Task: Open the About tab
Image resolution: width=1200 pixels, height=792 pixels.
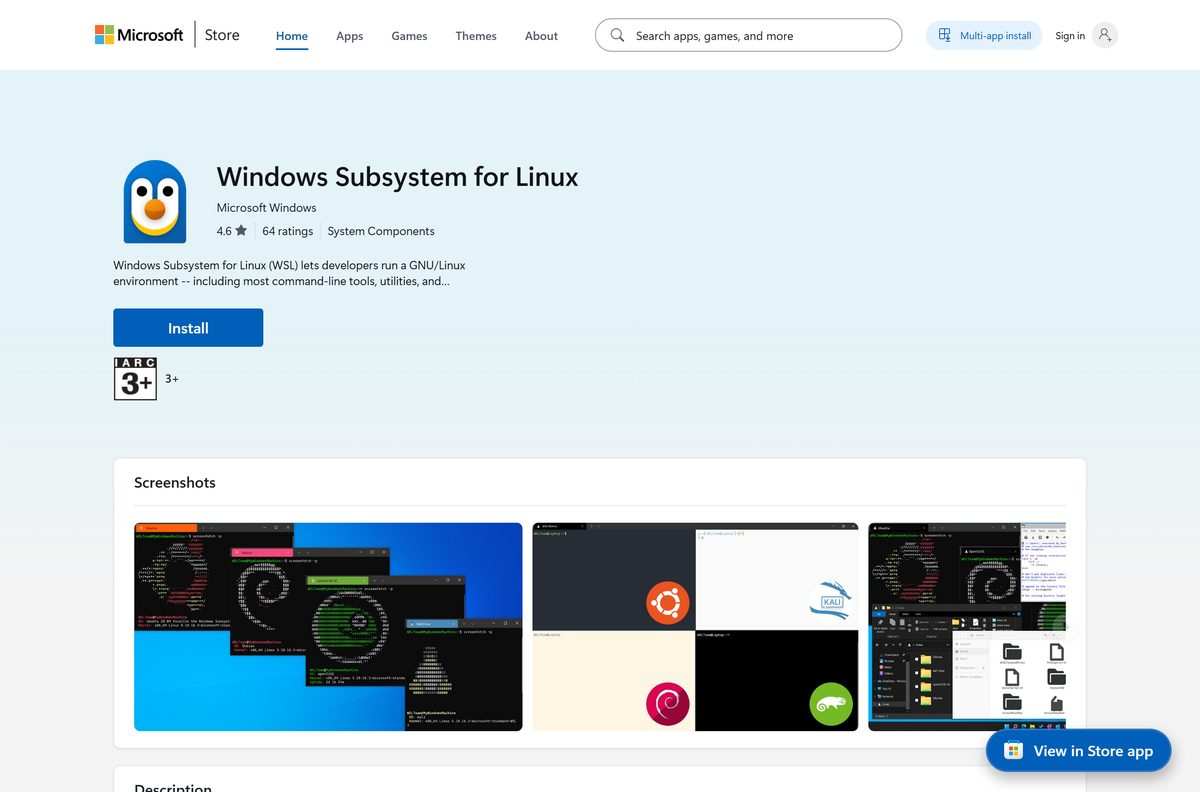Action: coord(541,36)
